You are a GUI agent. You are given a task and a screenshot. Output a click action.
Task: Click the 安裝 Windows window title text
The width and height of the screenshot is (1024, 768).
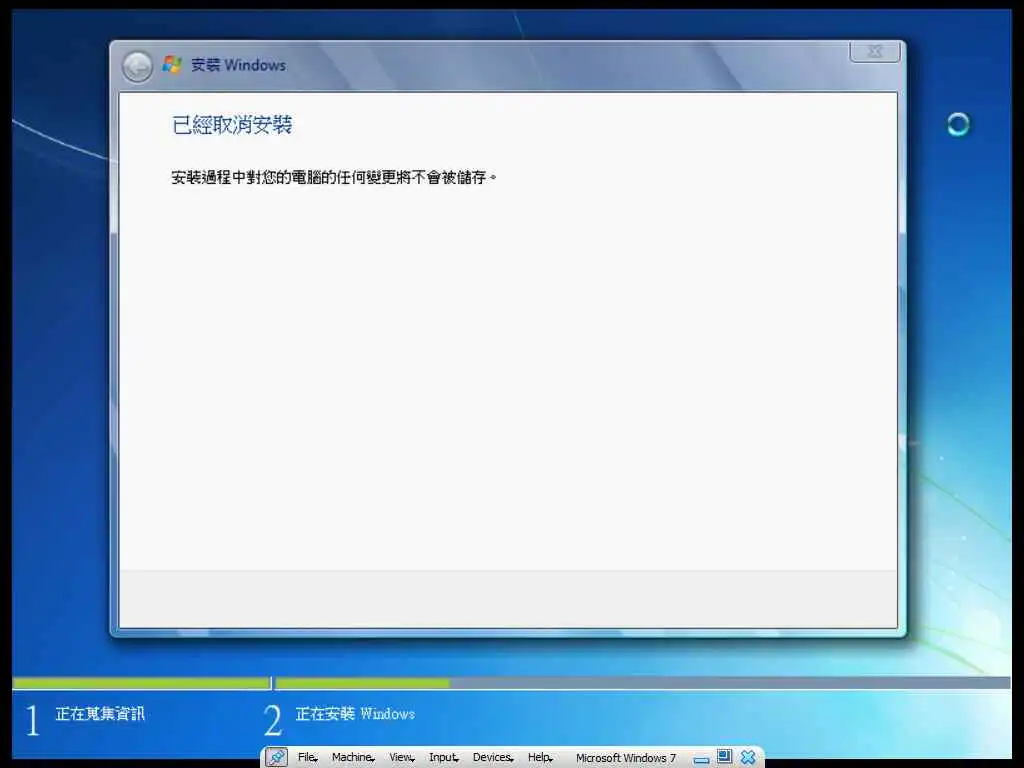coord(238,65)
